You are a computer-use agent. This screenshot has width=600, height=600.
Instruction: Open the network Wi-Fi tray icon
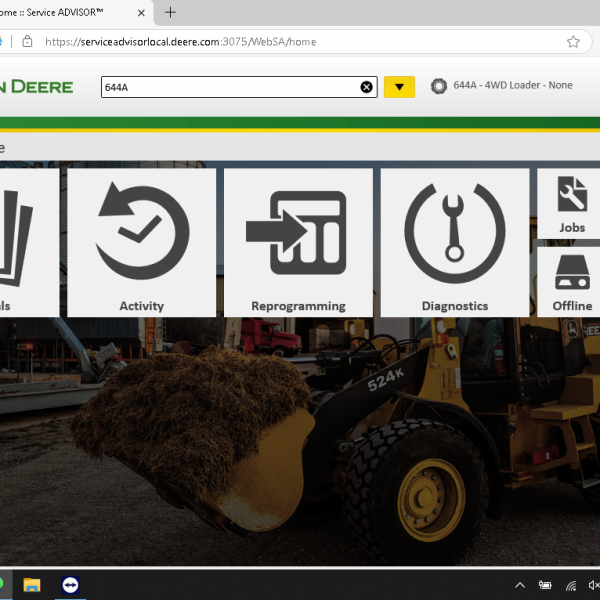coord(571,585)
